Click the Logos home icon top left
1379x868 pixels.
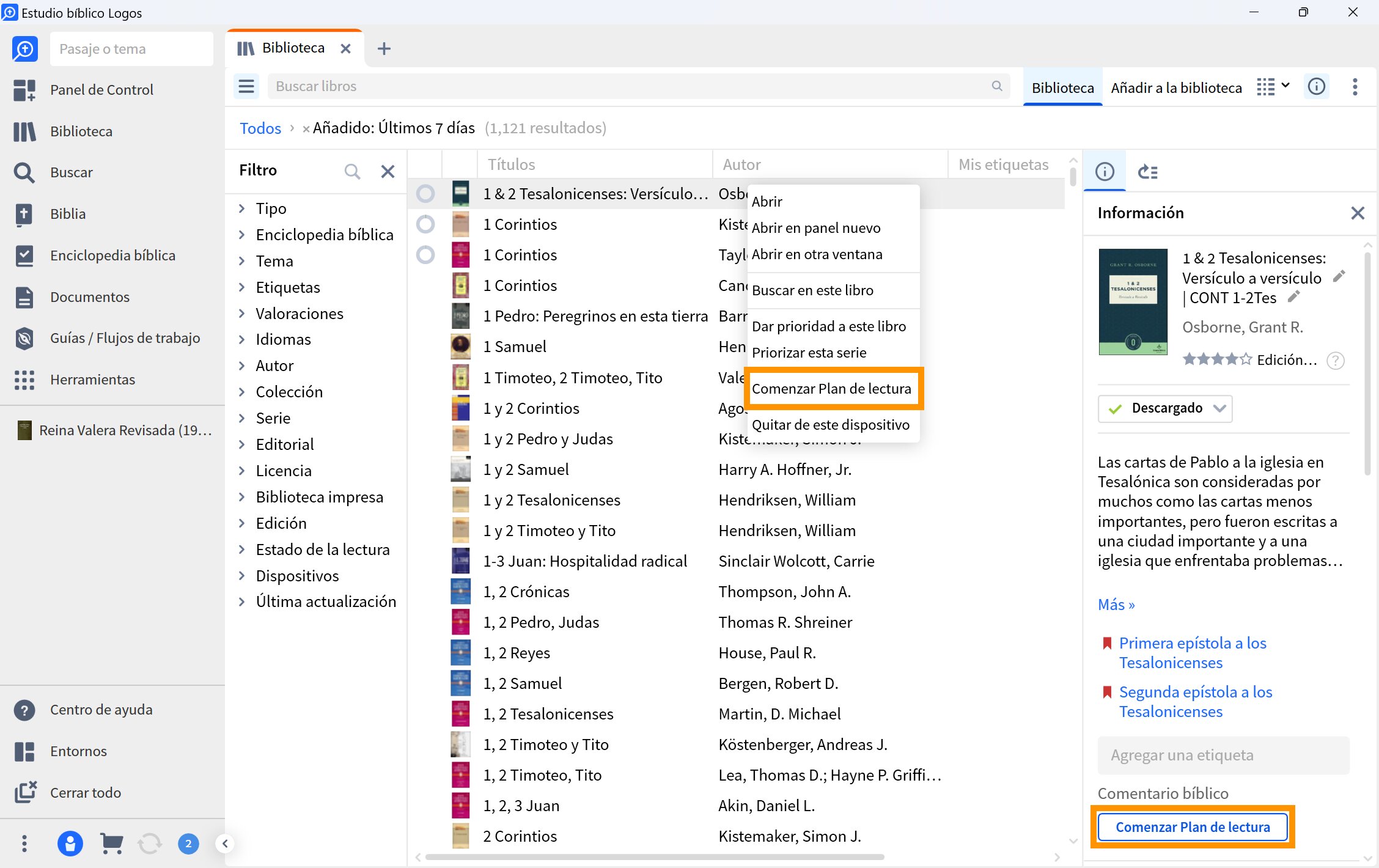tap(24, 49)
